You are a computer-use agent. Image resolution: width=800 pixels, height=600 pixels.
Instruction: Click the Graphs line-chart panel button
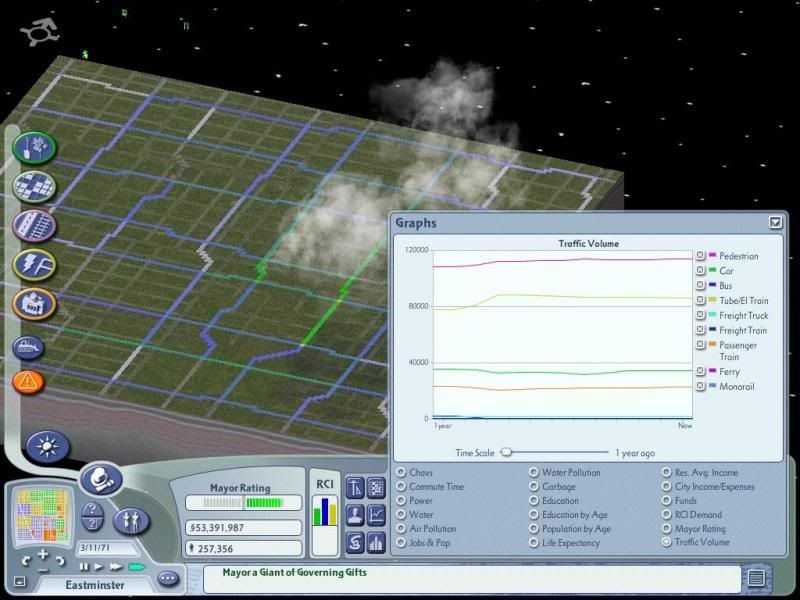pyautogui.click(x=376, y=515)
